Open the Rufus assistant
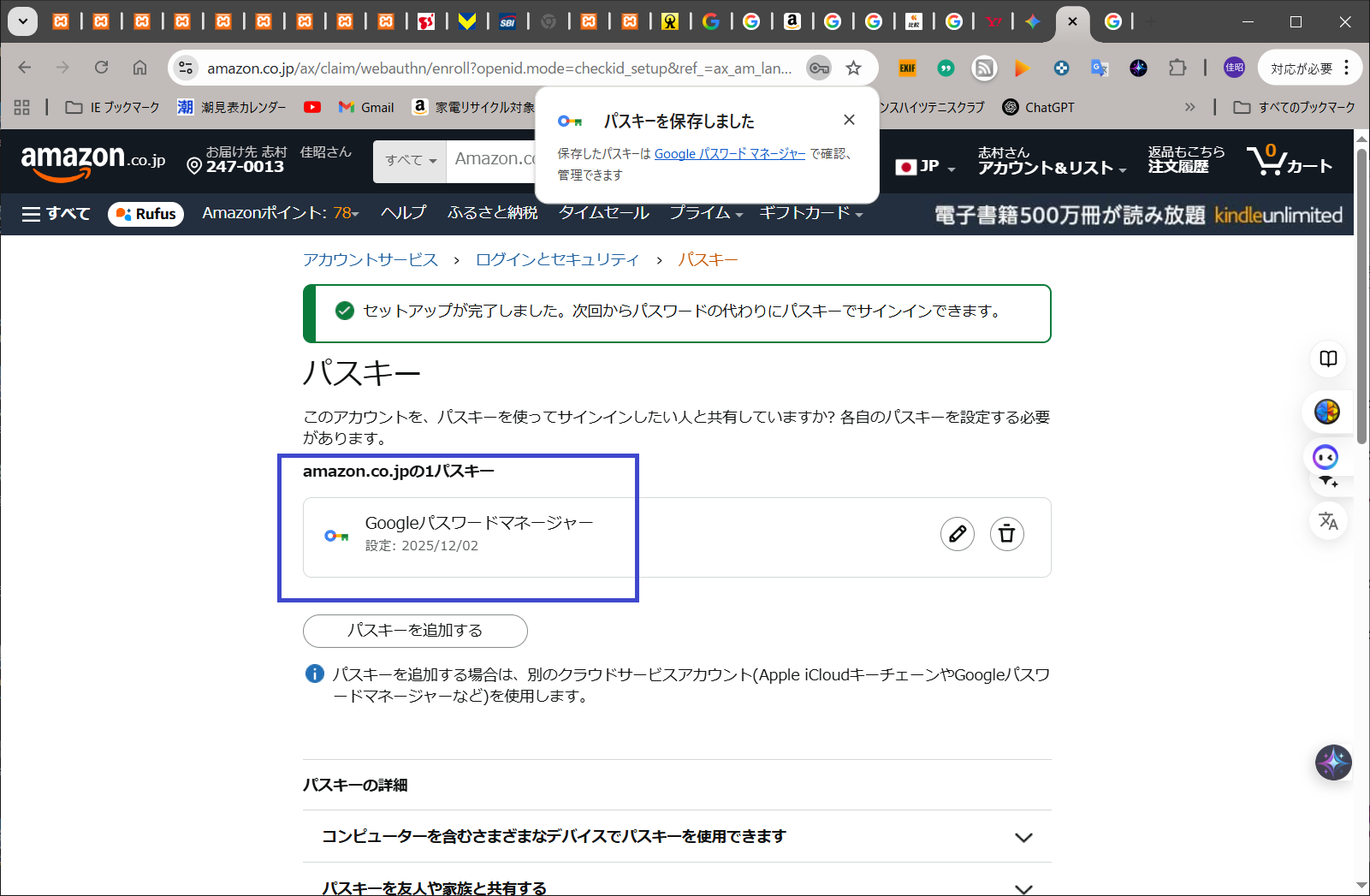1370x896 pixels. 145,214
